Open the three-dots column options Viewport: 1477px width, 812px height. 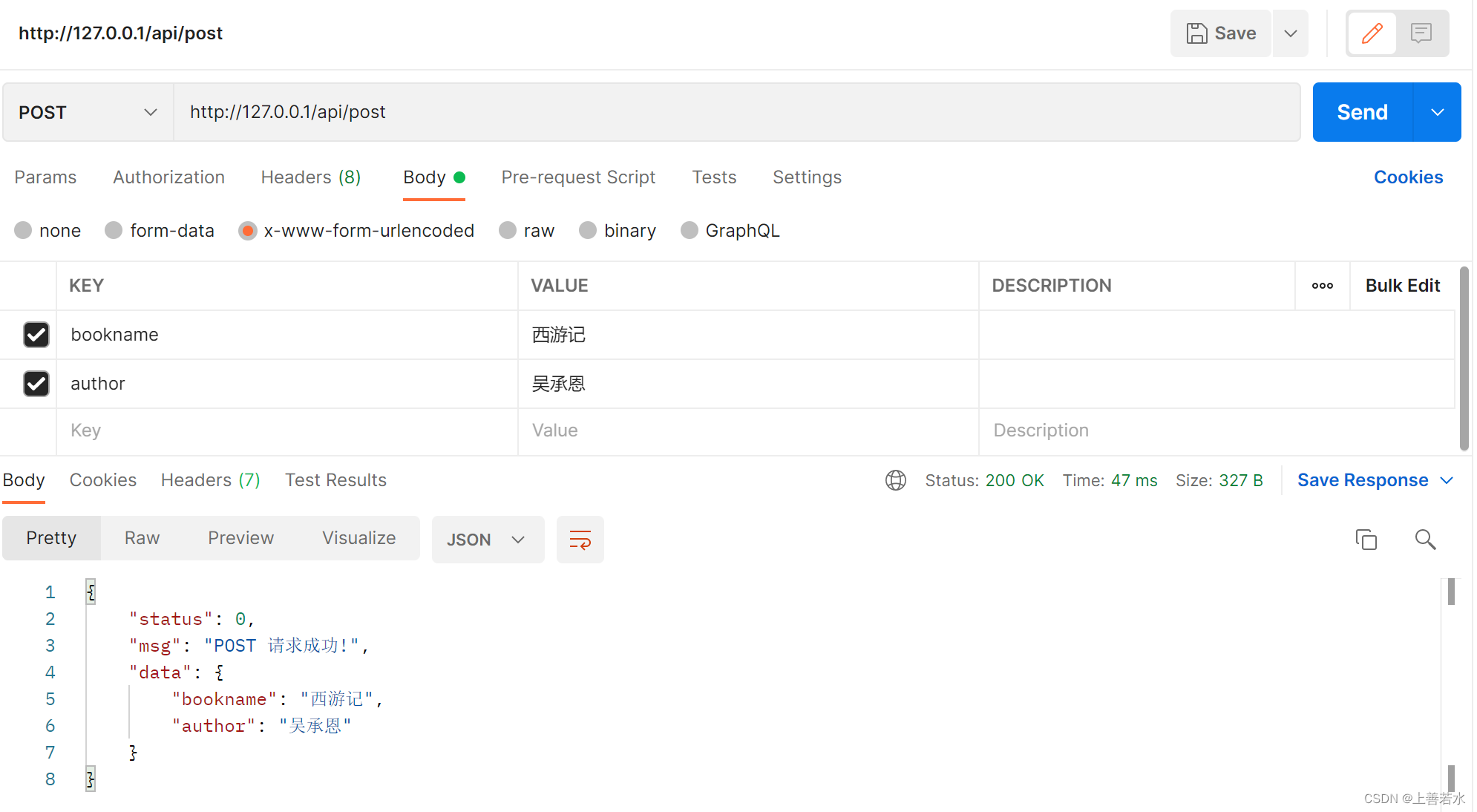pyautogui.click(x=1322, y=286)
